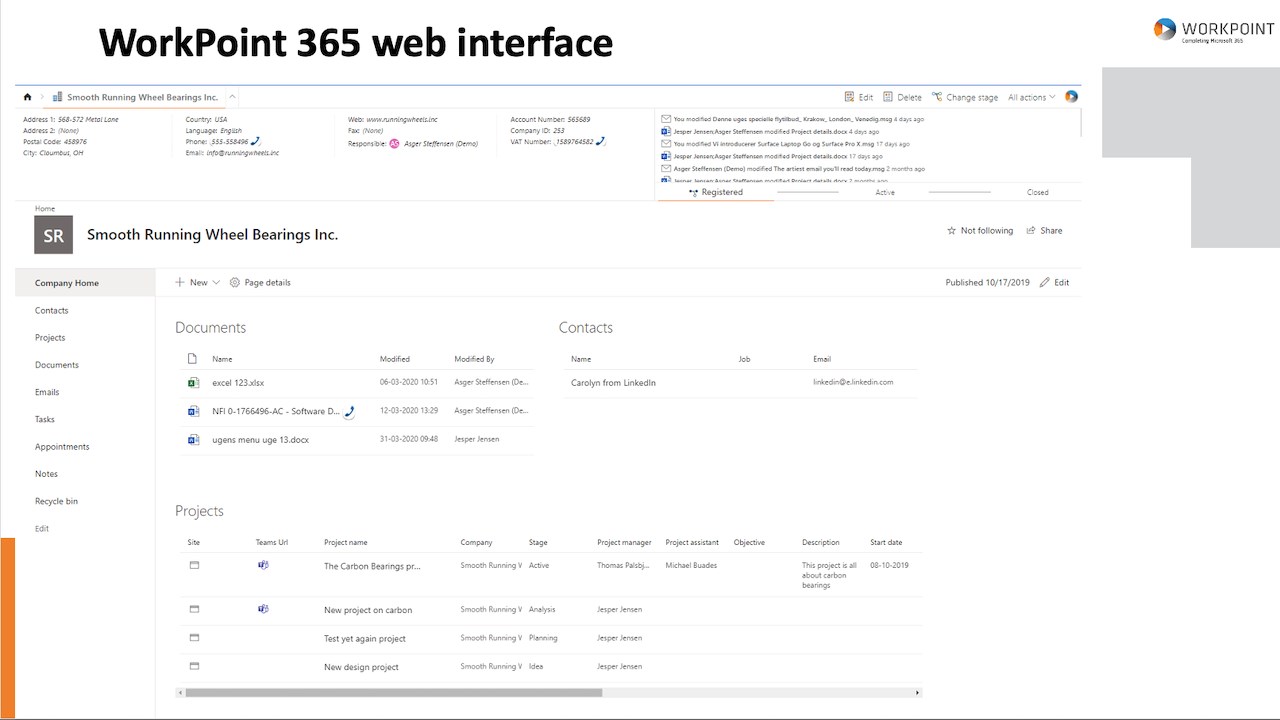Open Page details gear icon
This screenshot has width=1280, height=720.
click(235, 283)
